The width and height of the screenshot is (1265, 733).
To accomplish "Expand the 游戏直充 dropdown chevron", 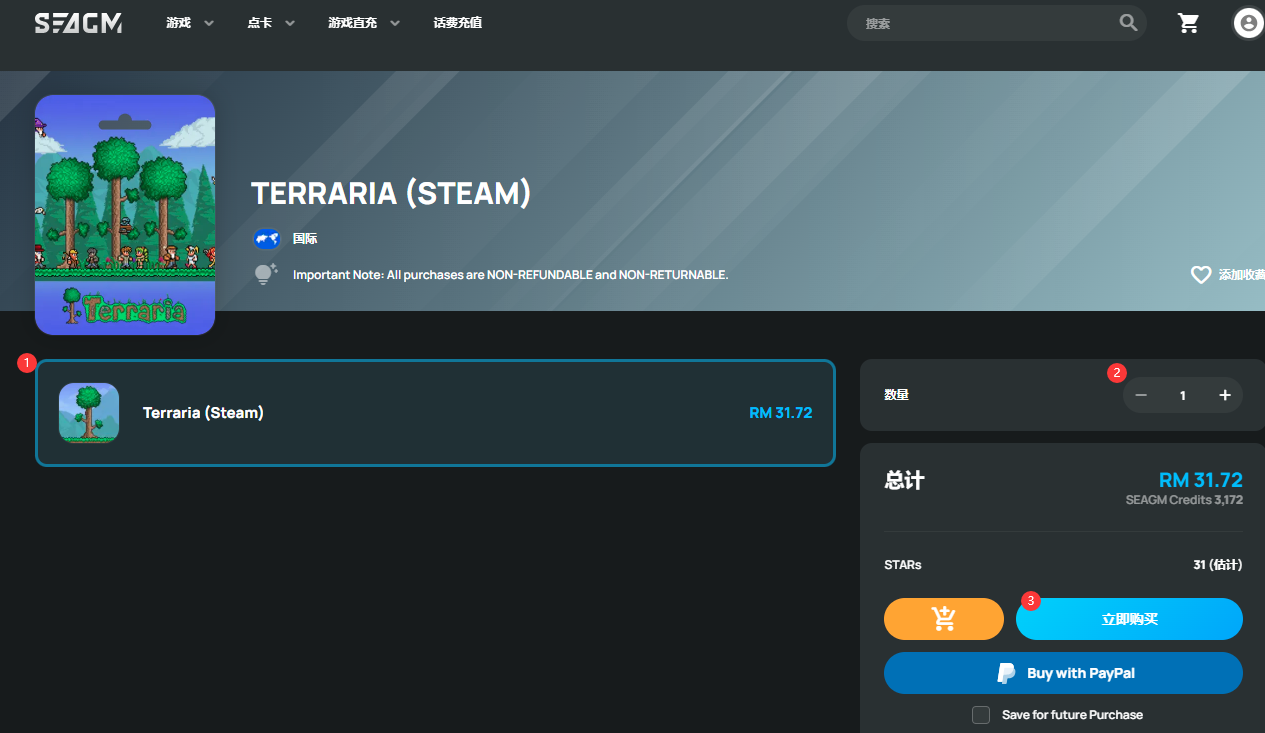I will pyautogui.click(x=394, y=23).
